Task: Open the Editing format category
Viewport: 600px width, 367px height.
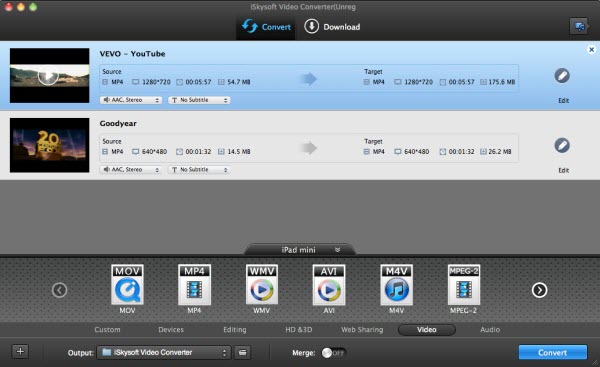Action: coord(235,329)
